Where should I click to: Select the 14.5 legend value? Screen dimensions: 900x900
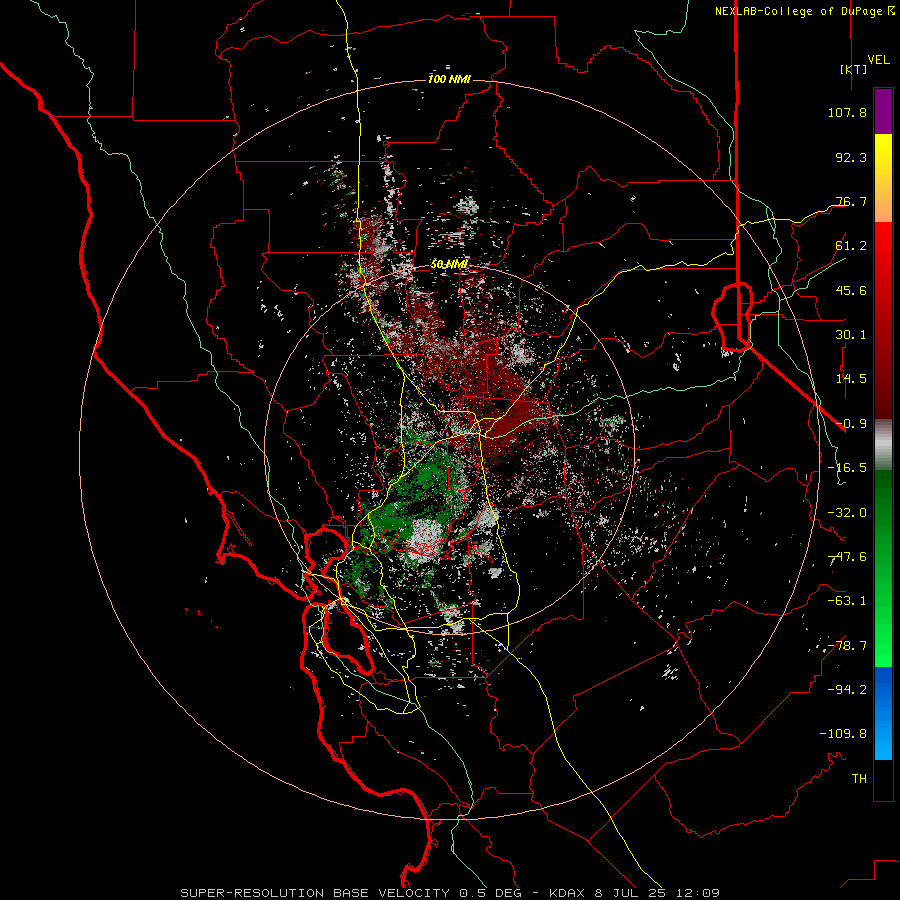coord(851,379)
